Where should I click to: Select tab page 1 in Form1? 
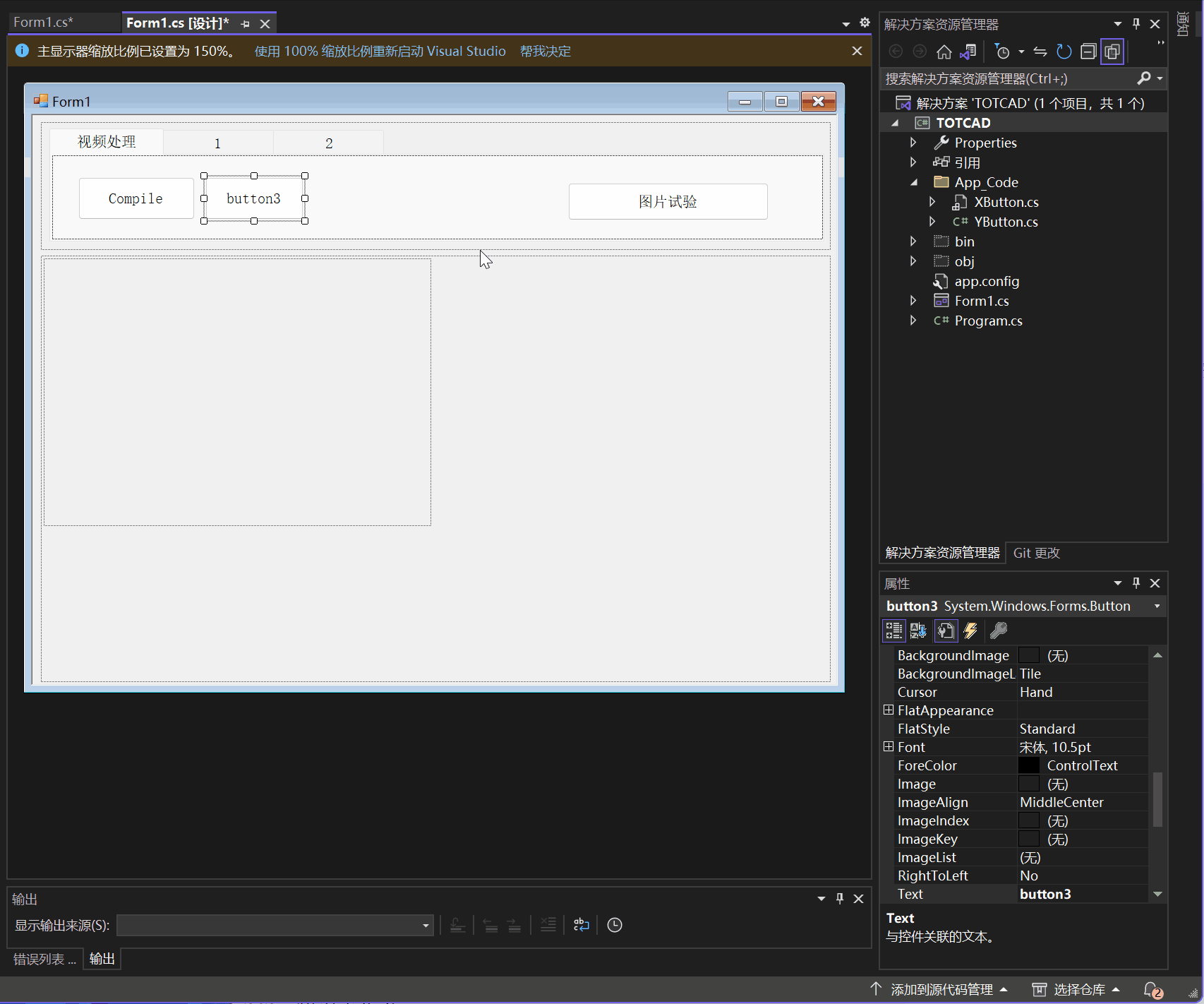coord(218,143)
